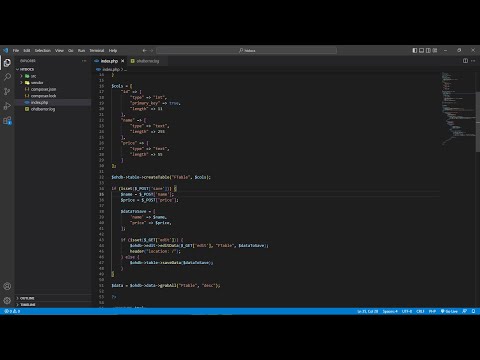The width and height of the screenshot is (480, 360).
Task: Change language mode PHP in status bar
Action: [432, 311]
